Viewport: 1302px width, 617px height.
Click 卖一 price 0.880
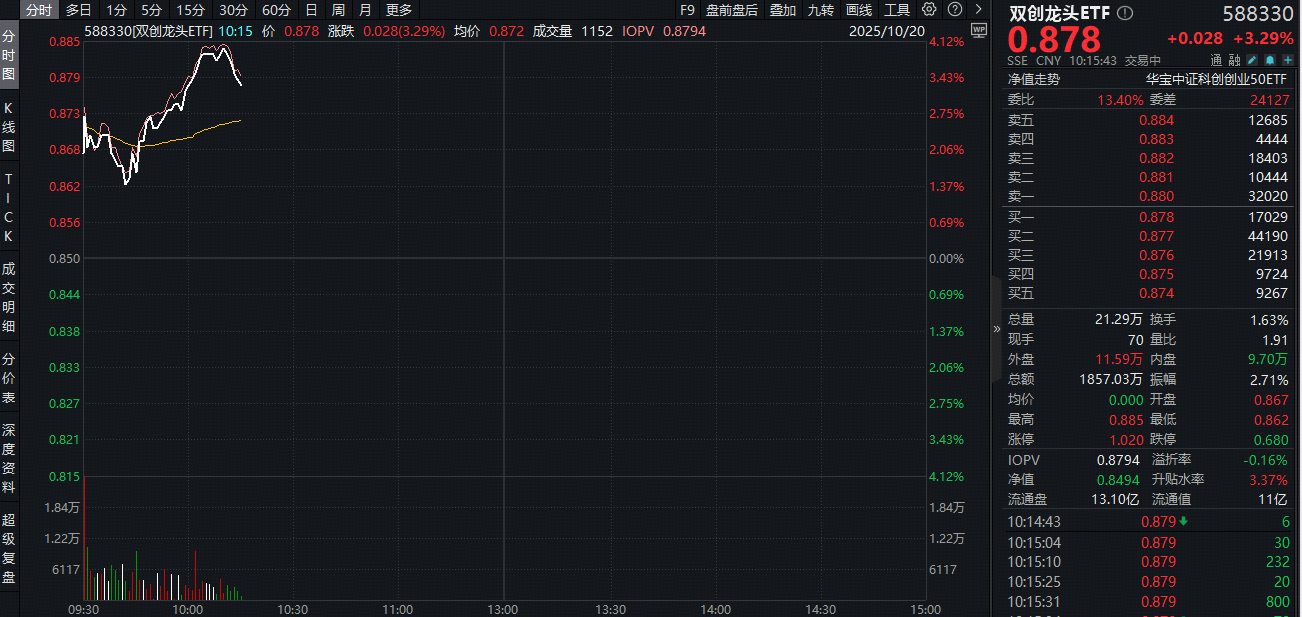click(x=1157, y=196)
